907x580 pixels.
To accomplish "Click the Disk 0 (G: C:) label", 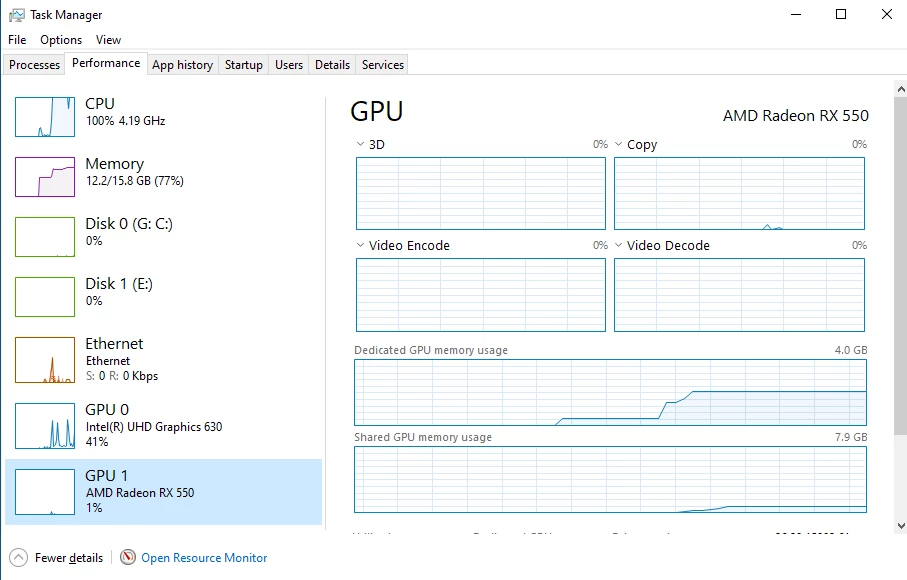I will pos(129,224).
